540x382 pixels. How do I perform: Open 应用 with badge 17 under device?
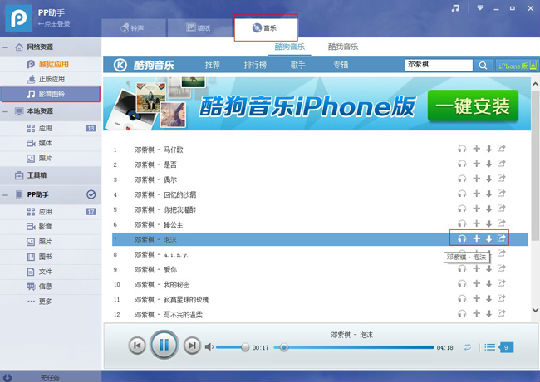(50, 211)
